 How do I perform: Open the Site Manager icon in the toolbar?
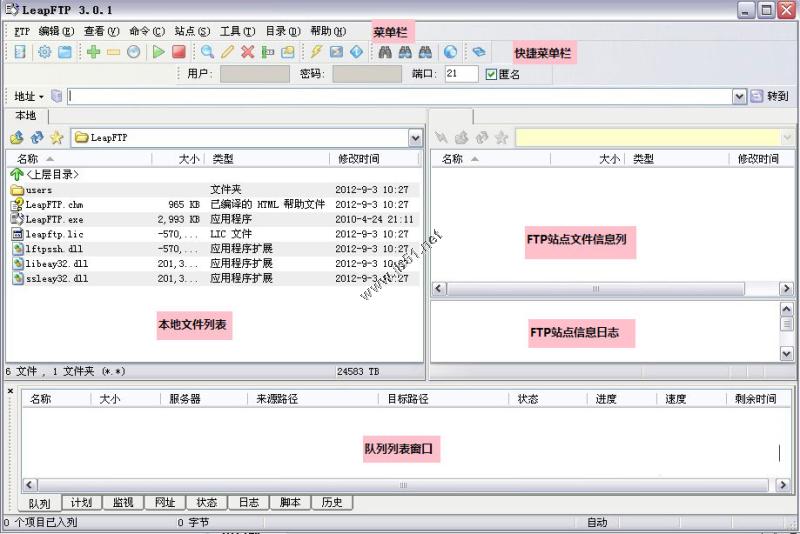click(20, 52)
